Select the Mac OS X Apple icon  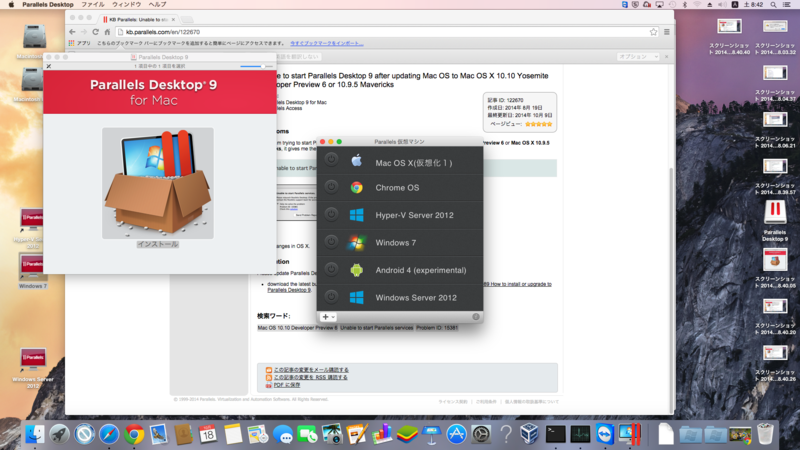(357, 161)
